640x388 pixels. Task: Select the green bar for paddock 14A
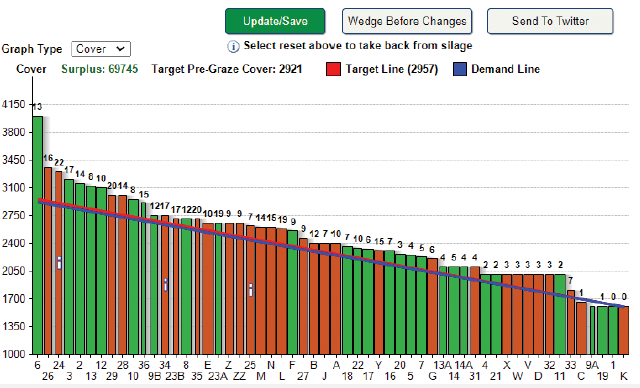[x=464, y=310]
